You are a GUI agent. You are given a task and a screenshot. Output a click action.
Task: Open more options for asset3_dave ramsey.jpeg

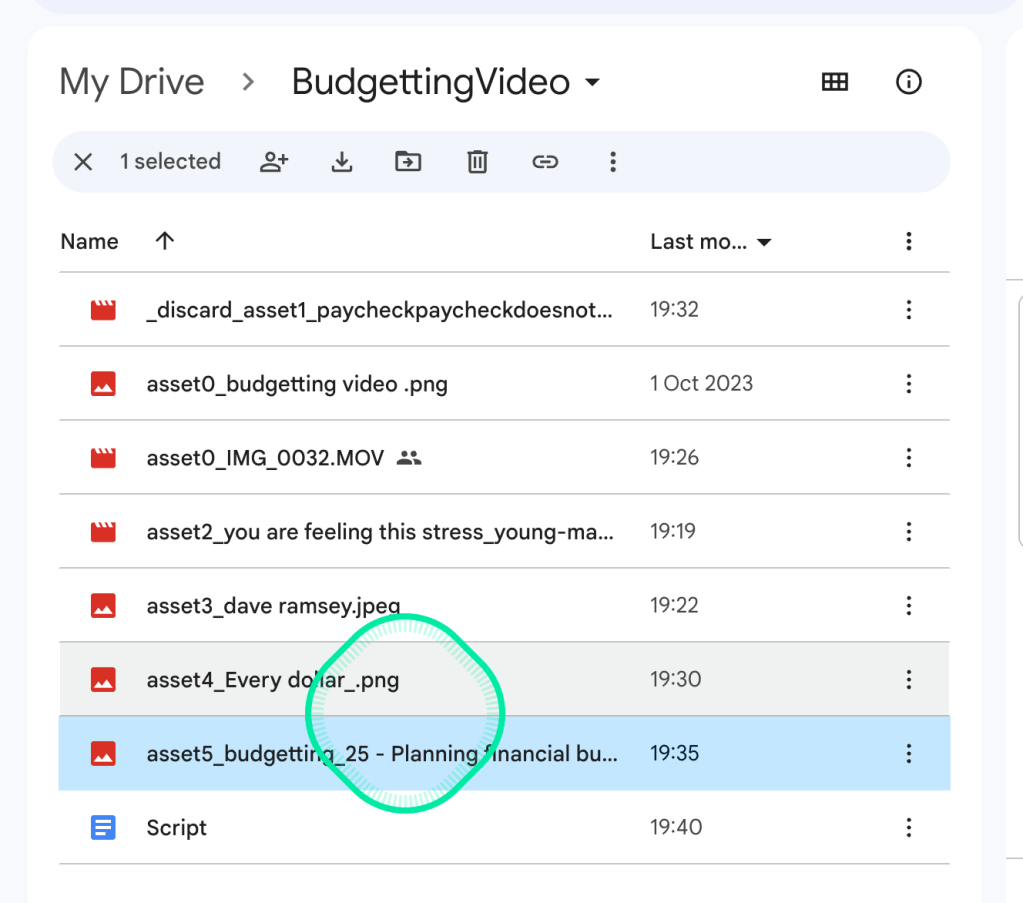[908, 605]
